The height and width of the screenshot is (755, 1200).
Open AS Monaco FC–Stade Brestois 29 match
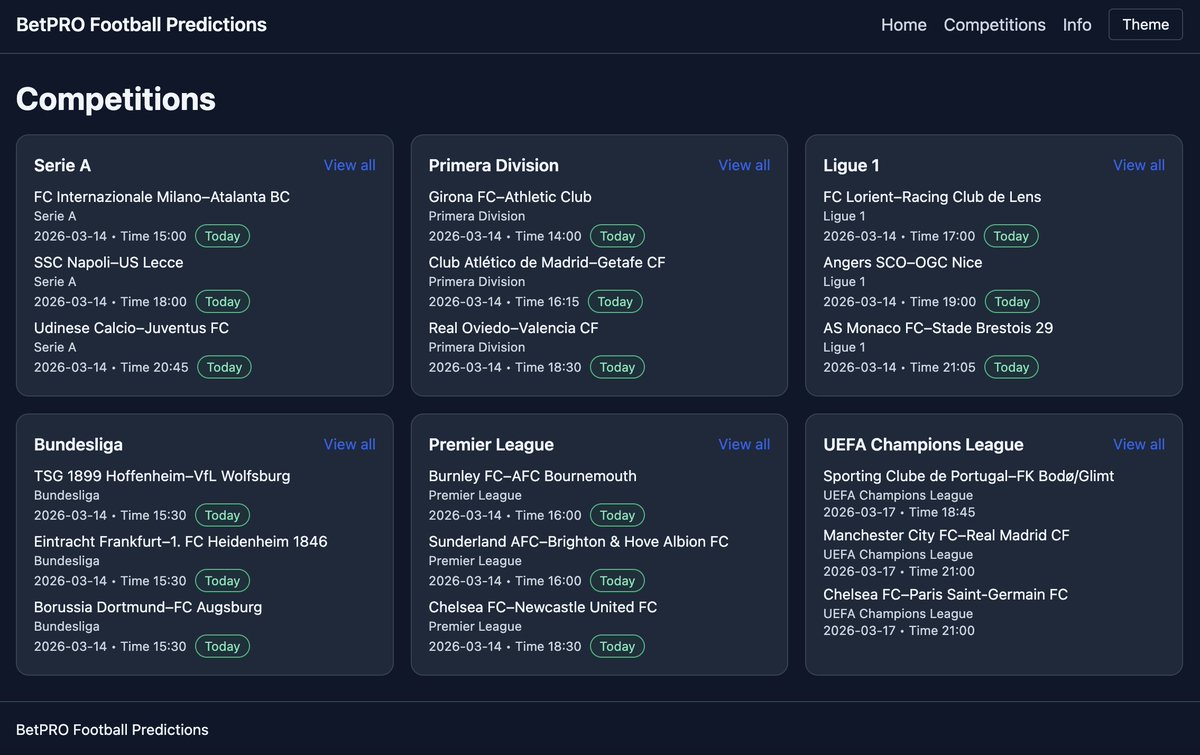point(938,328)
